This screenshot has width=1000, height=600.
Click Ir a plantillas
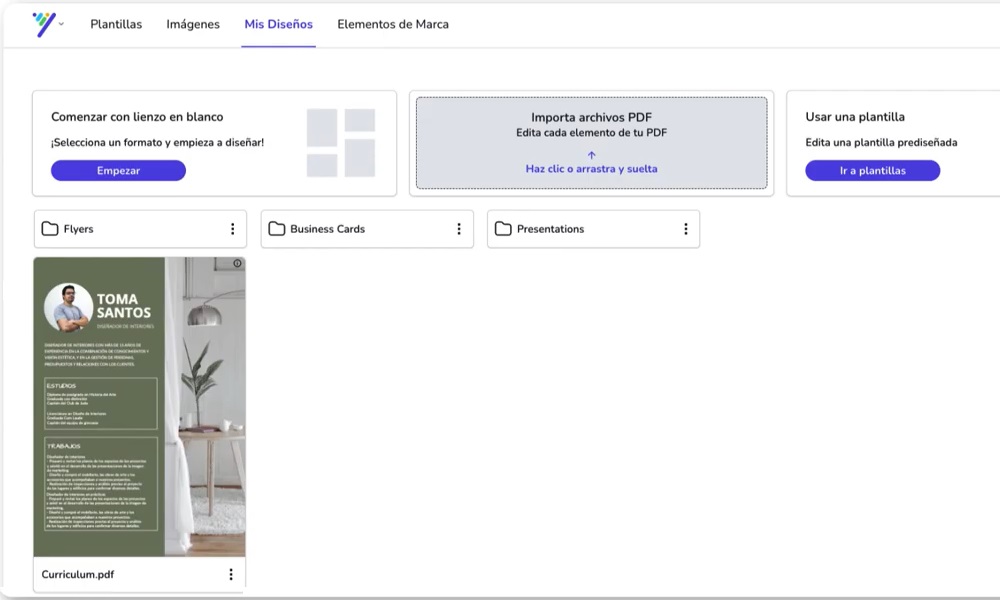point(872,170)
